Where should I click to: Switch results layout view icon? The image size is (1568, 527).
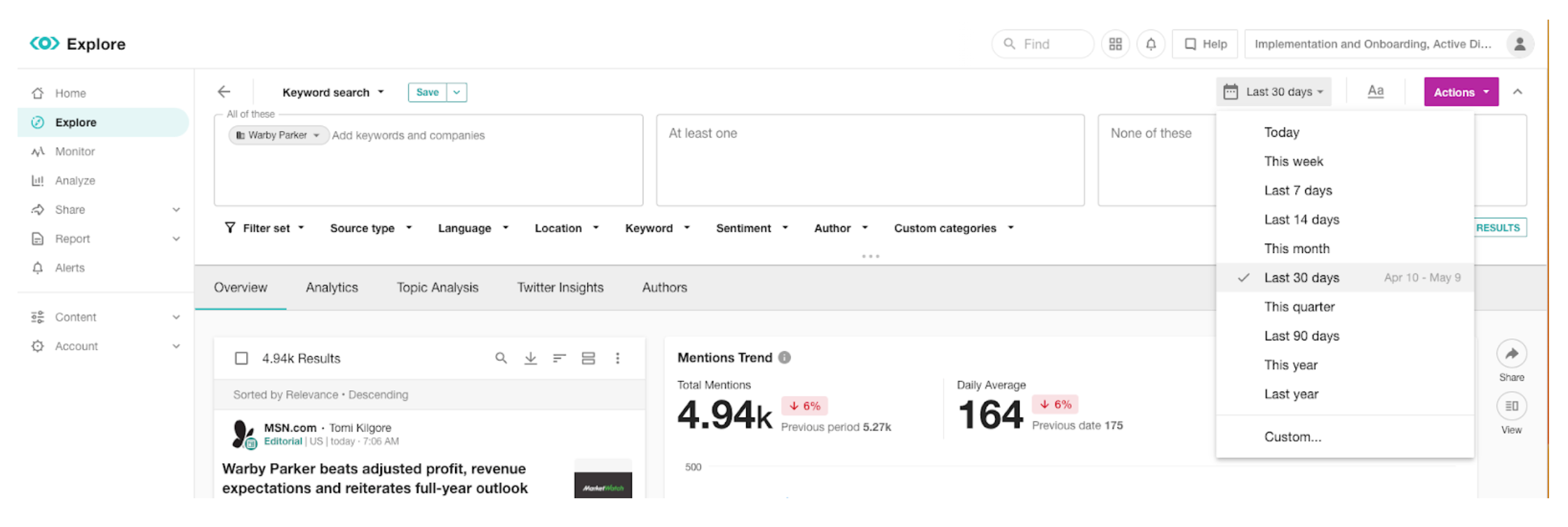coord(588,358)
